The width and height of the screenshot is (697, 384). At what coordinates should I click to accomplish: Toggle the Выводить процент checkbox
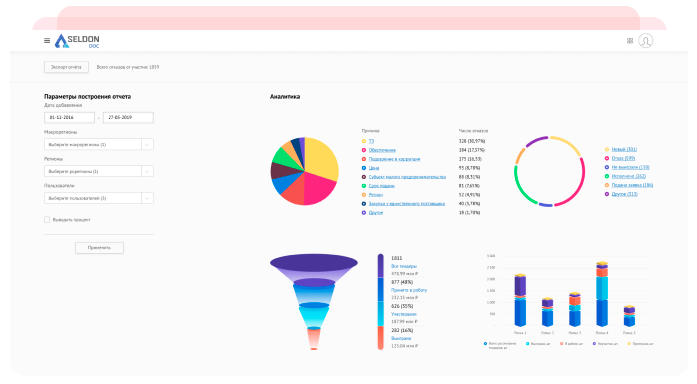(x=47, y=220)
